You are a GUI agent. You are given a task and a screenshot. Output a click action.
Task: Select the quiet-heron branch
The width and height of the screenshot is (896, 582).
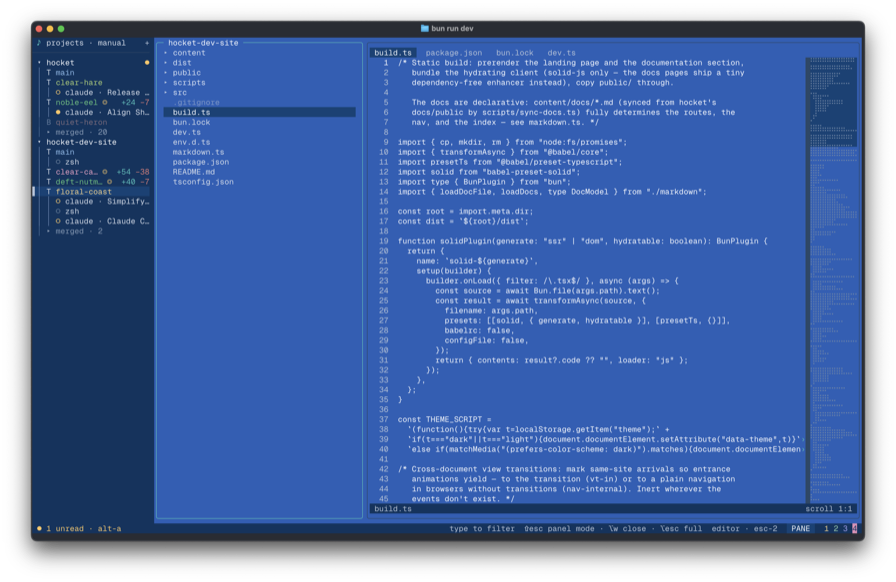coord(81,122)
